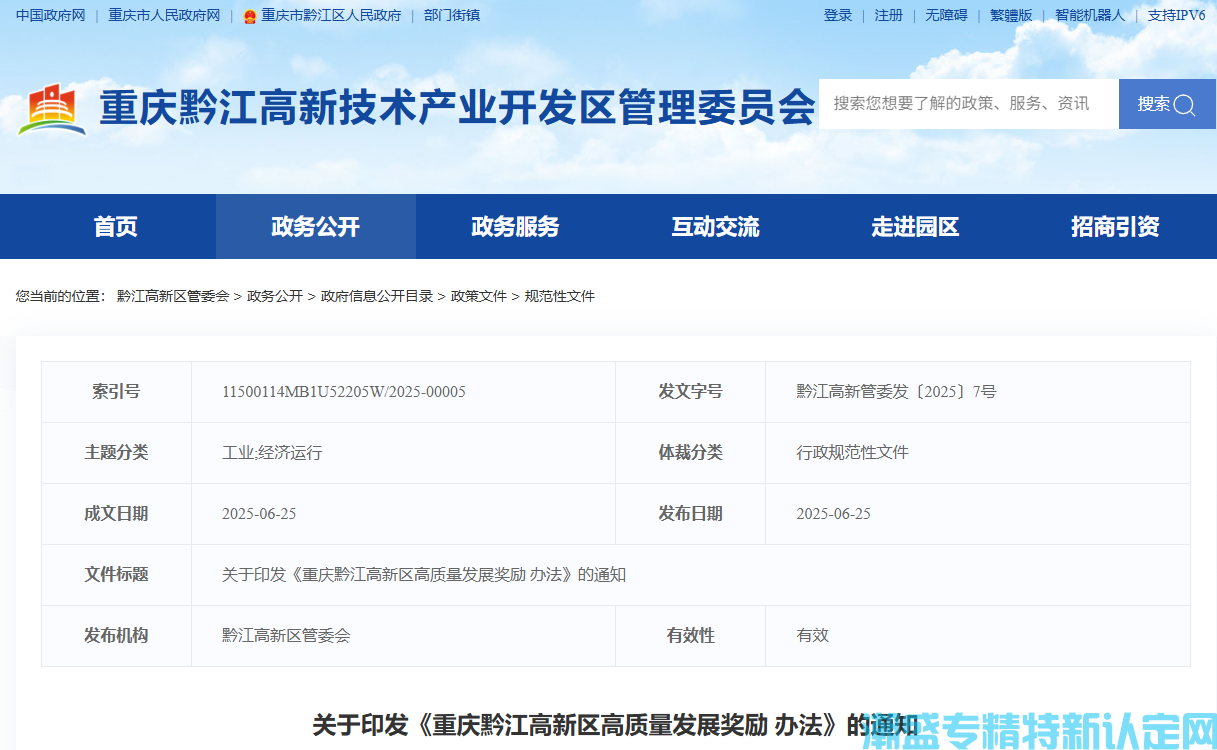Click 成文日期 header cell
1217x750 pixels.
(116, 514)
